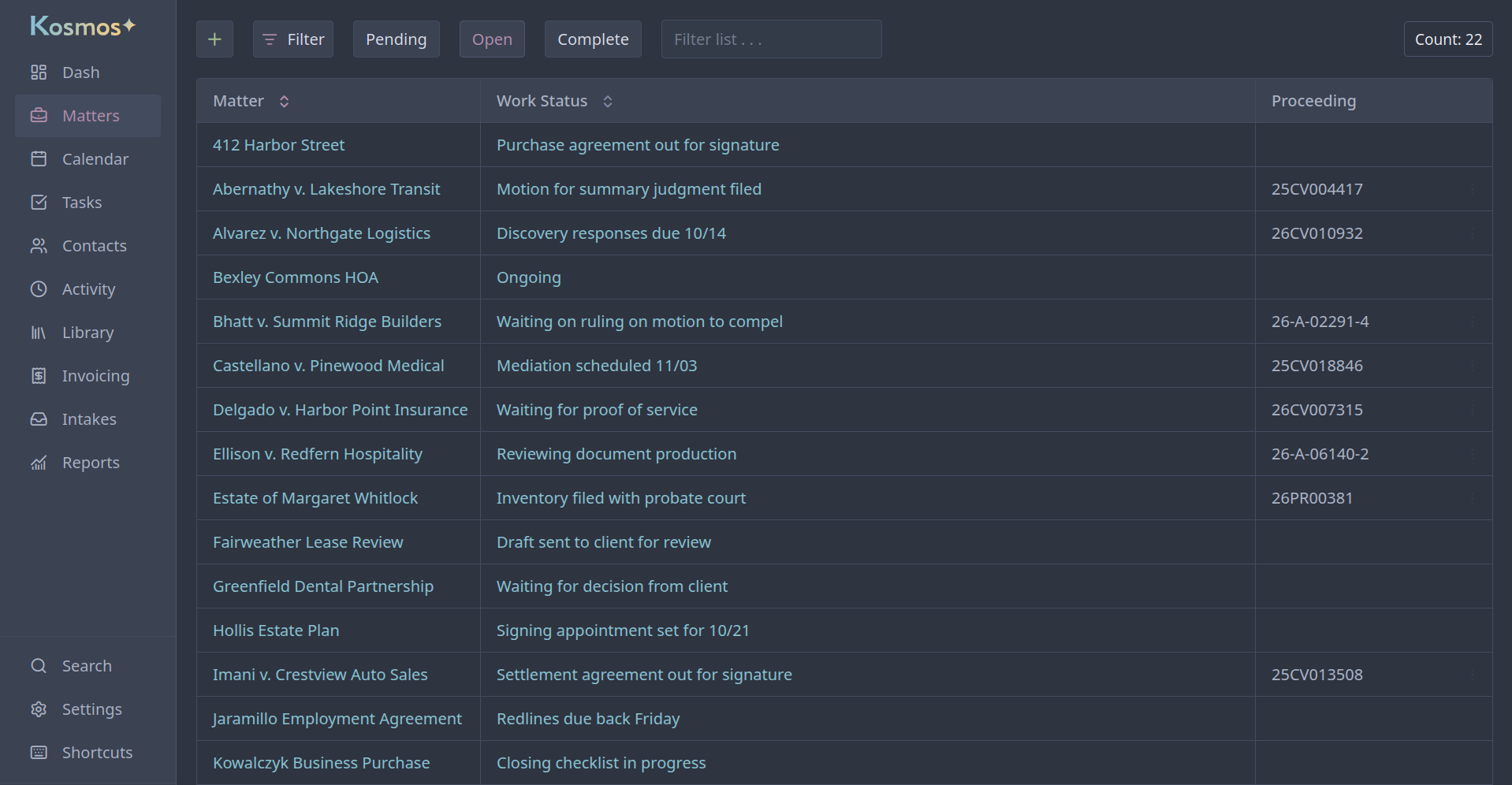Click the Shortcuts keyboard icon
Screen dimensions: 1512x785
(39, 753)
